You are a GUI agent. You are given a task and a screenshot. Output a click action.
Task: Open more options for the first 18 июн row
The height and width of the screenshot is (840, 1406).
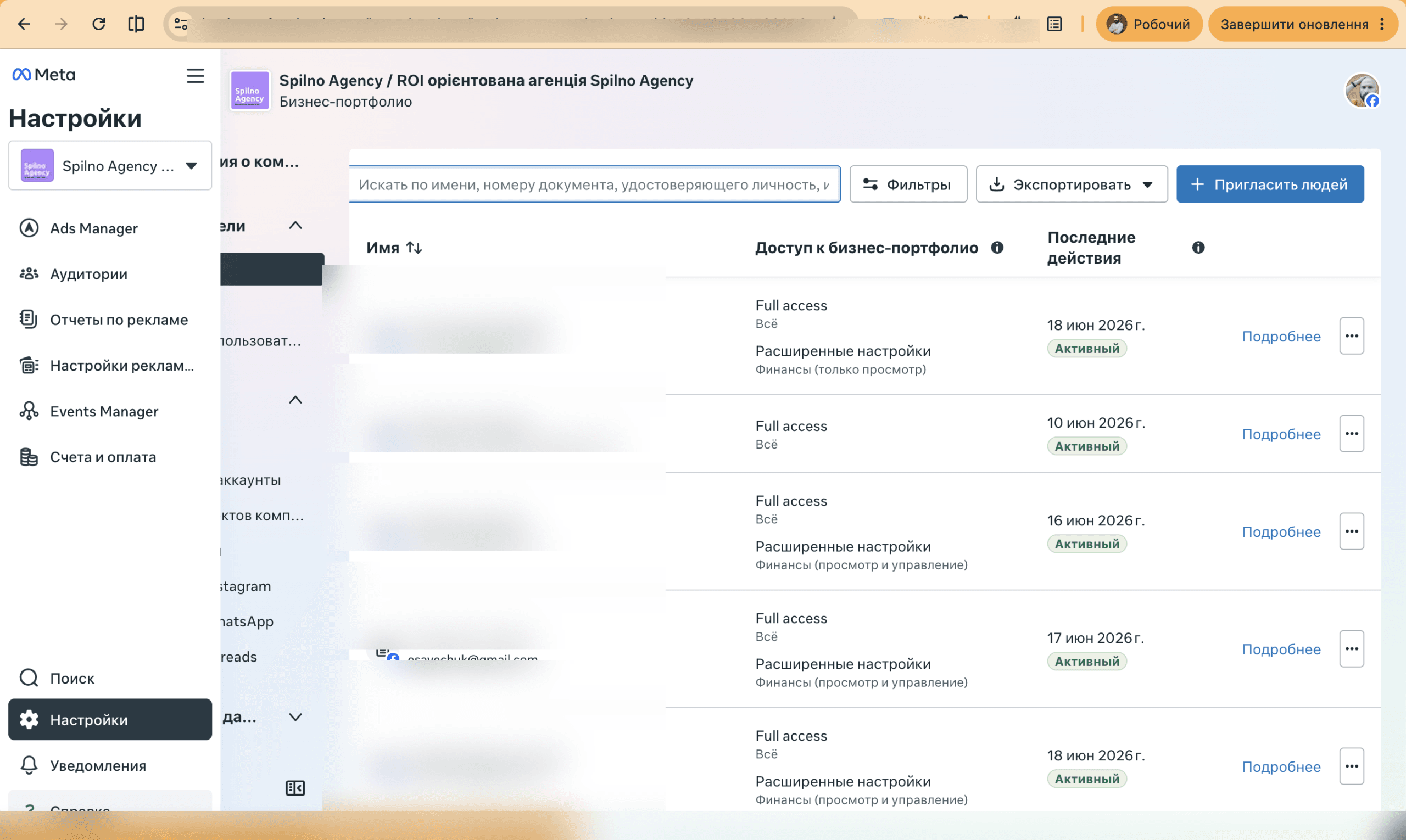pos(1352,336)
